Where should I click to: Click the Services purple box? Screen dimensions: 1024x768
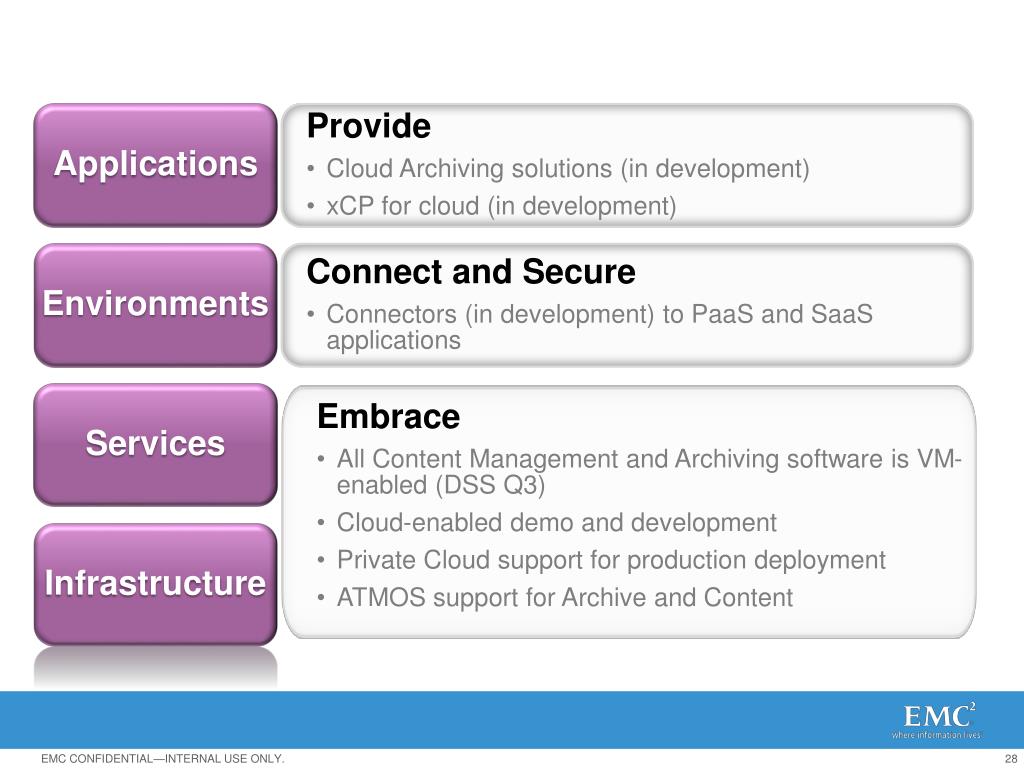[x=155, y=445]
